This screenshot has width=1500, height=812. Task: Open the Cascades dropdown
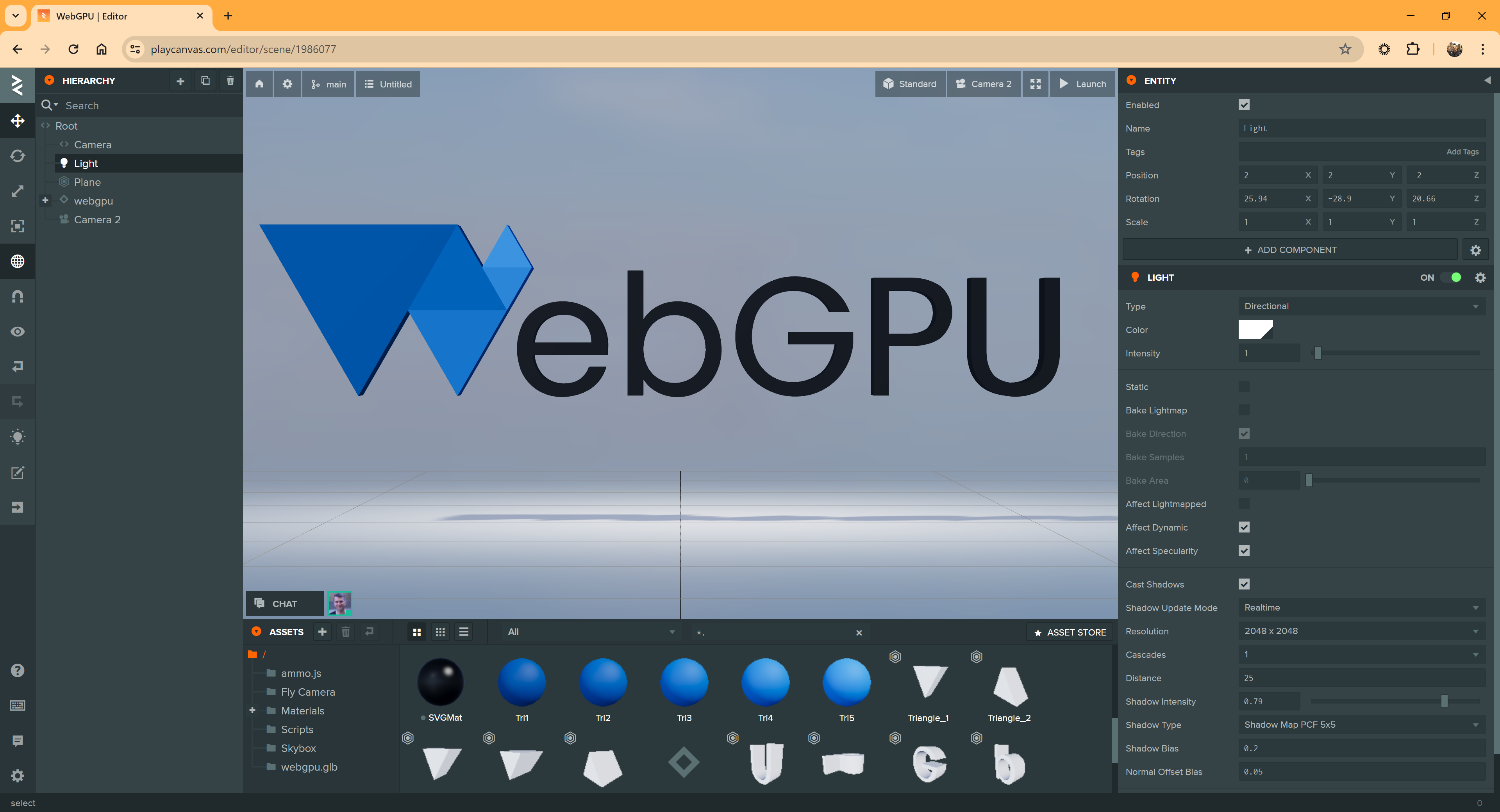(x=1361, y=655)
